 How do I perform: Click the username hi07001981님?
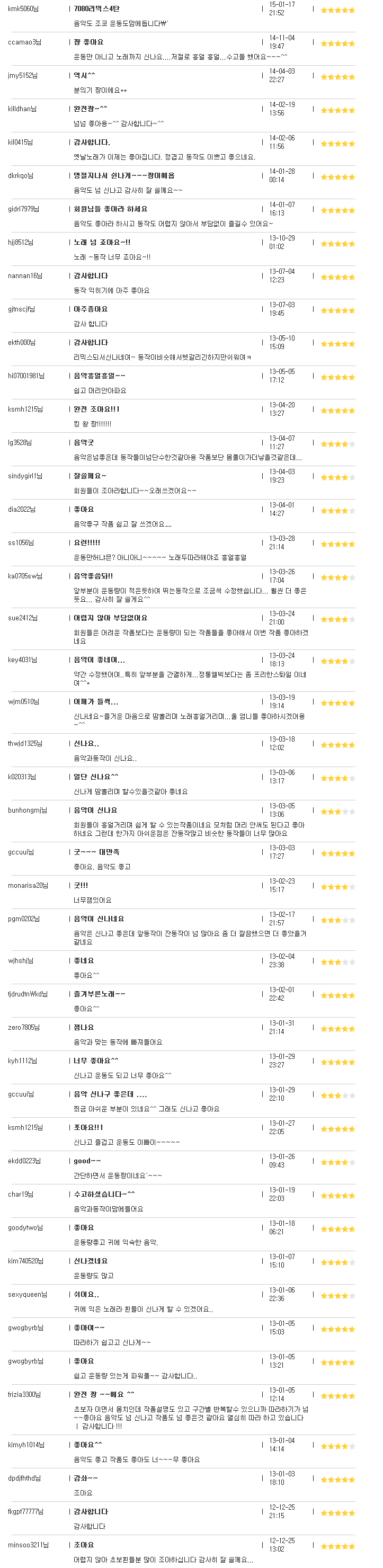click(26, 376)
